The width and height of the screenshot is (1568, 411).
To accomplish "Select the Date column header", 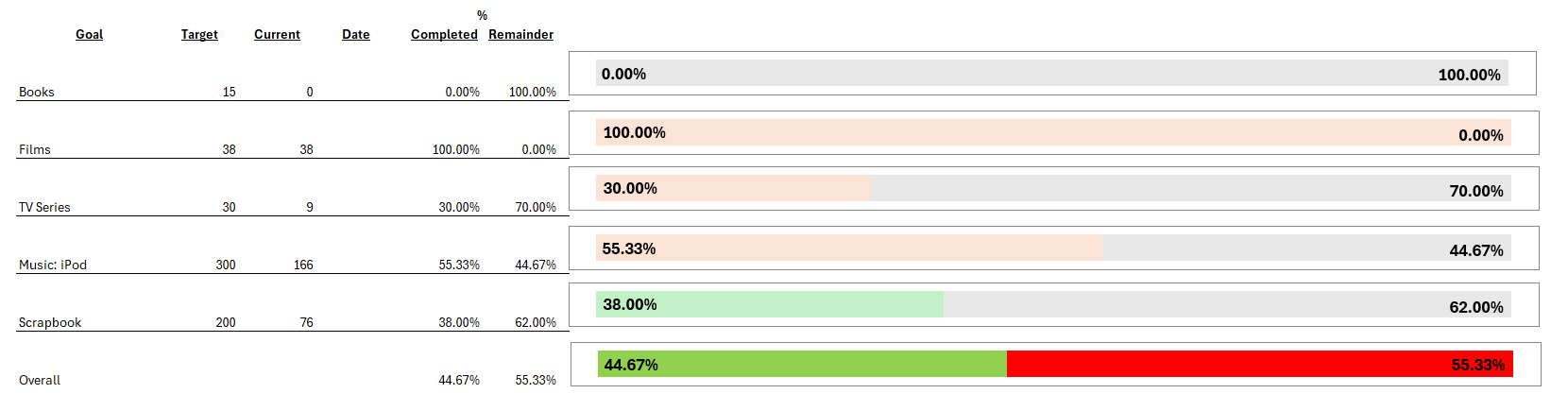I will (356, 34).
